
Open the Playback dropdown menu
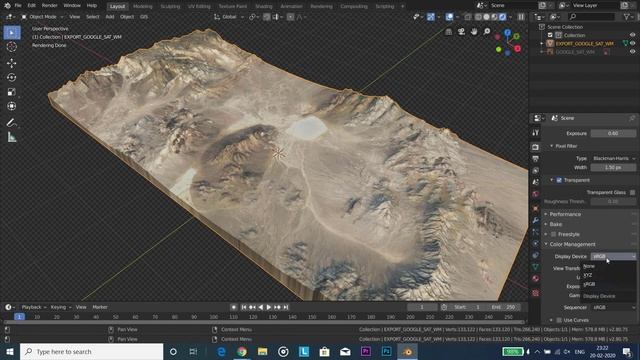[34, 307]
